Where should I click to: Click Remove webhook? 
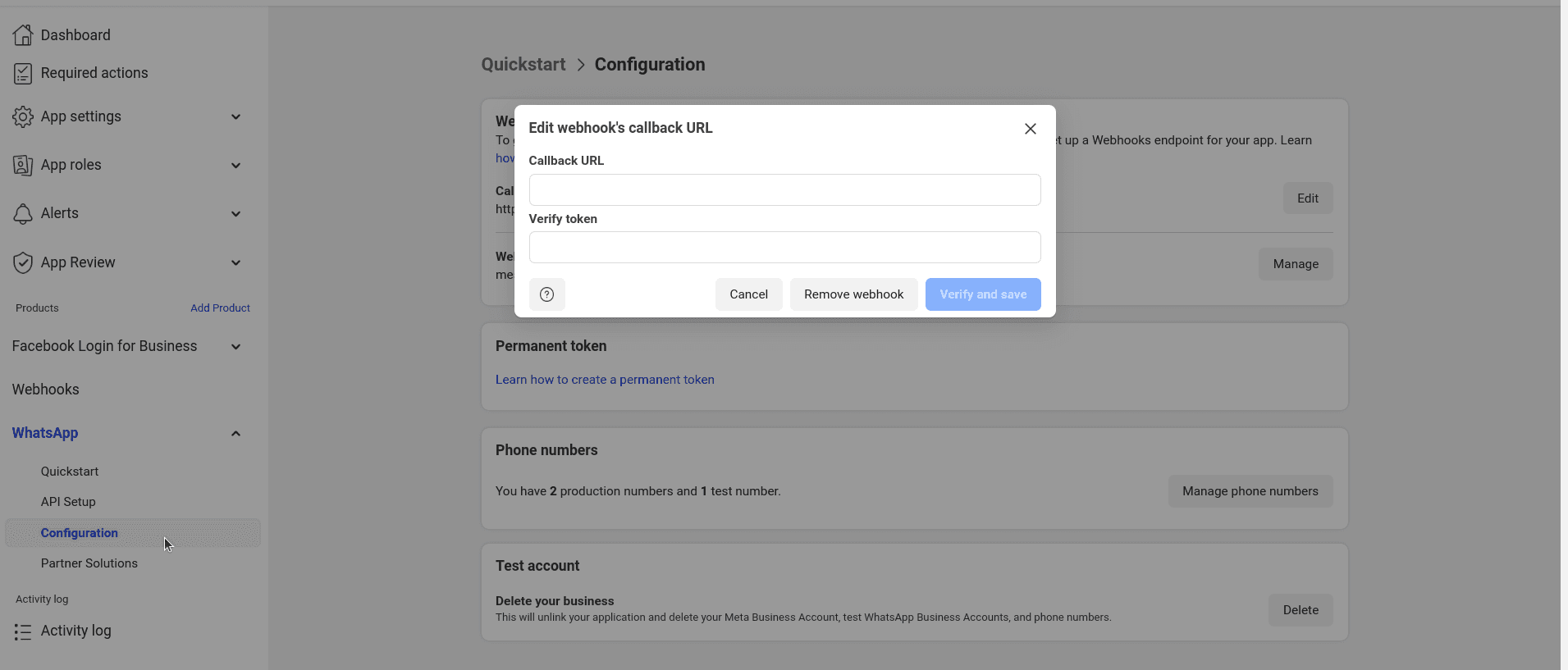[853, 294]
